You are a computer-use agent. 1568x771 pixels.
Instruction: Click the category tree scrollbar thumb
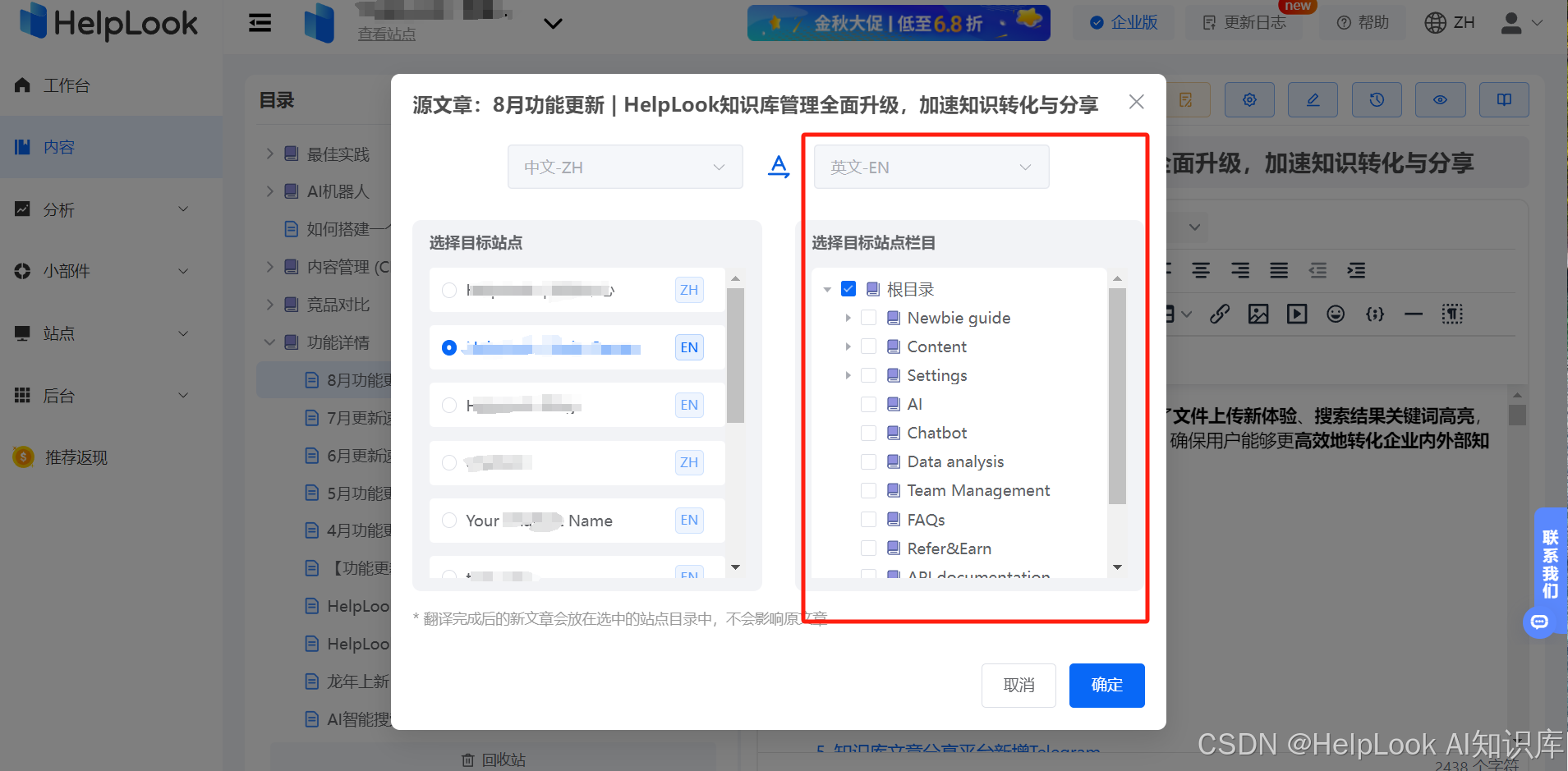pos(1117,396)
